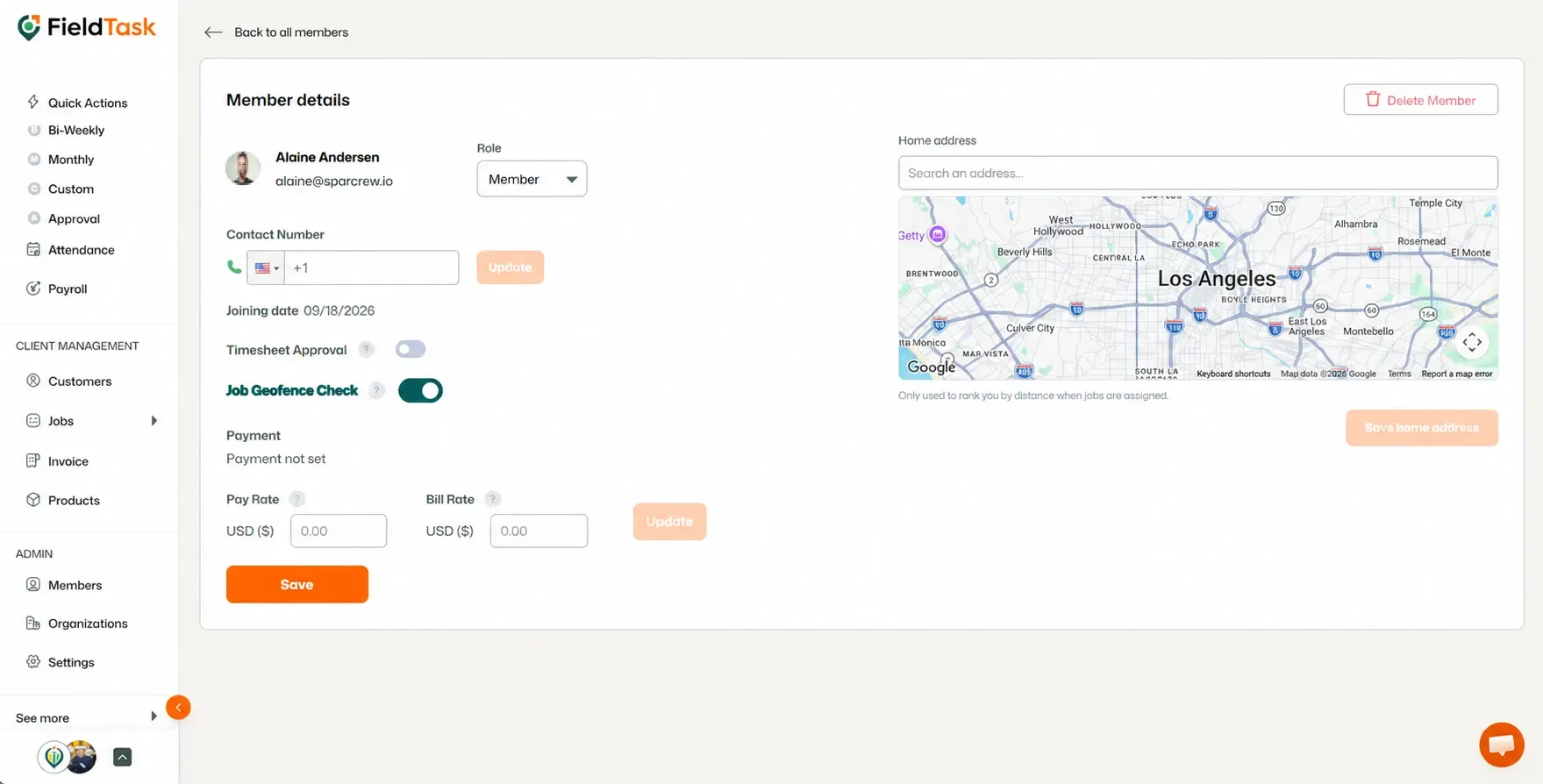The height and width of the screenshot is (784, 1543).
Task: Open Custom in sidebar
Action: (70, 189)
